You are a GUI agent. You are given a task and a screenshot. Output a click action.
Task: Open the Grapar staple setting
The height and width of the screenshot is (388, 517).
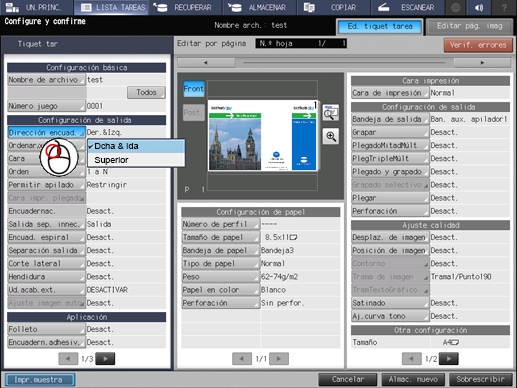[390, 132]
